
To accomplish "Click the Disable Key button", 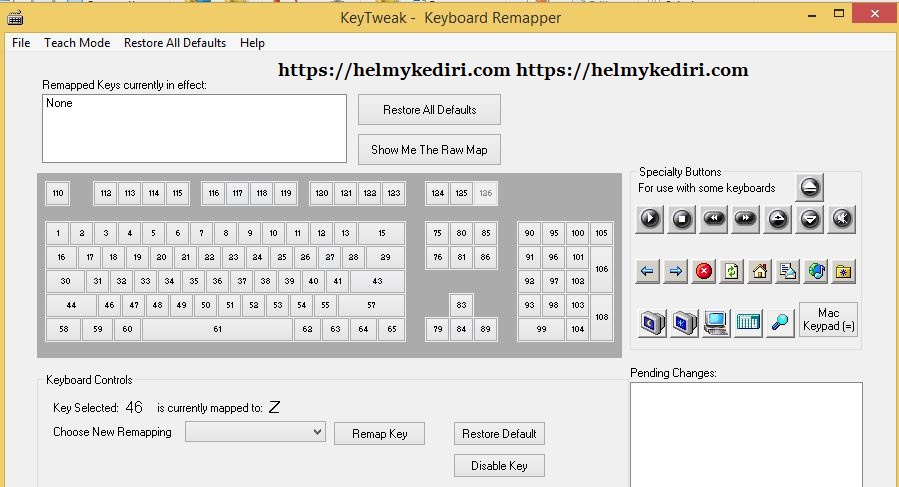I will tap(499, 466).
